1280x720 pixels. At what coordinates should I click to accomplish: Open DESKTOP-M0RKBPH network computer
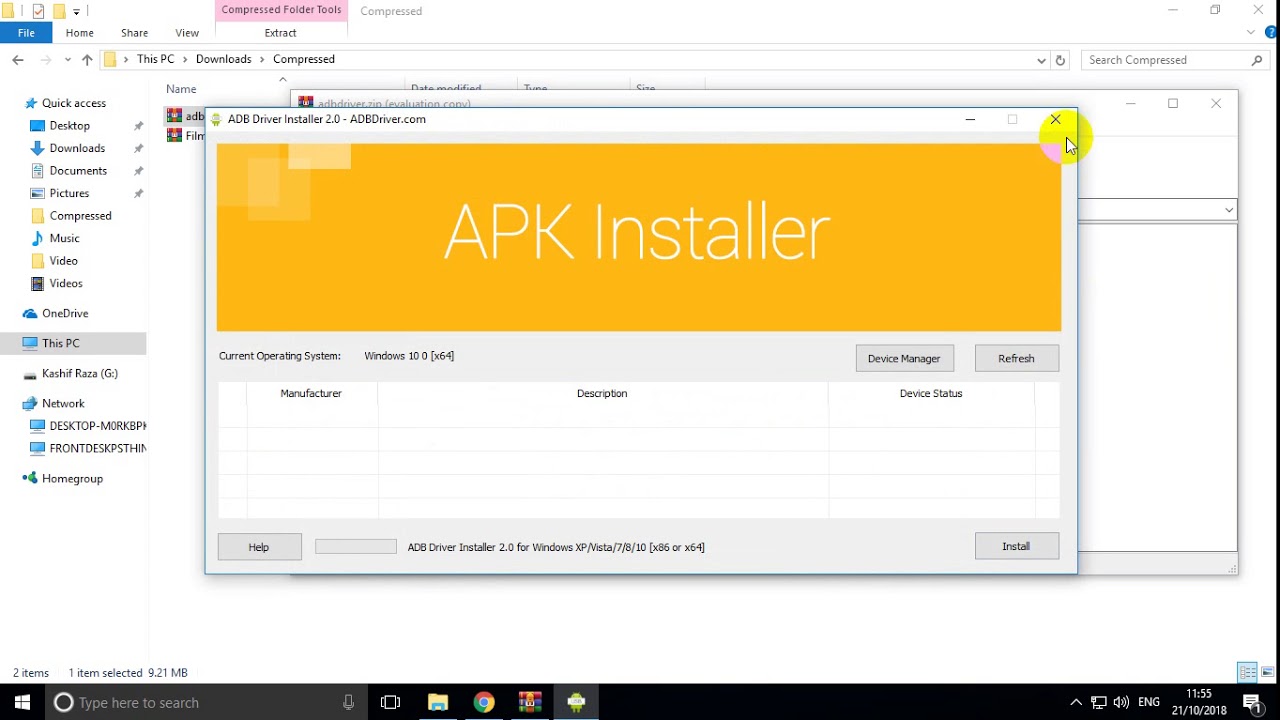[97, 426]
